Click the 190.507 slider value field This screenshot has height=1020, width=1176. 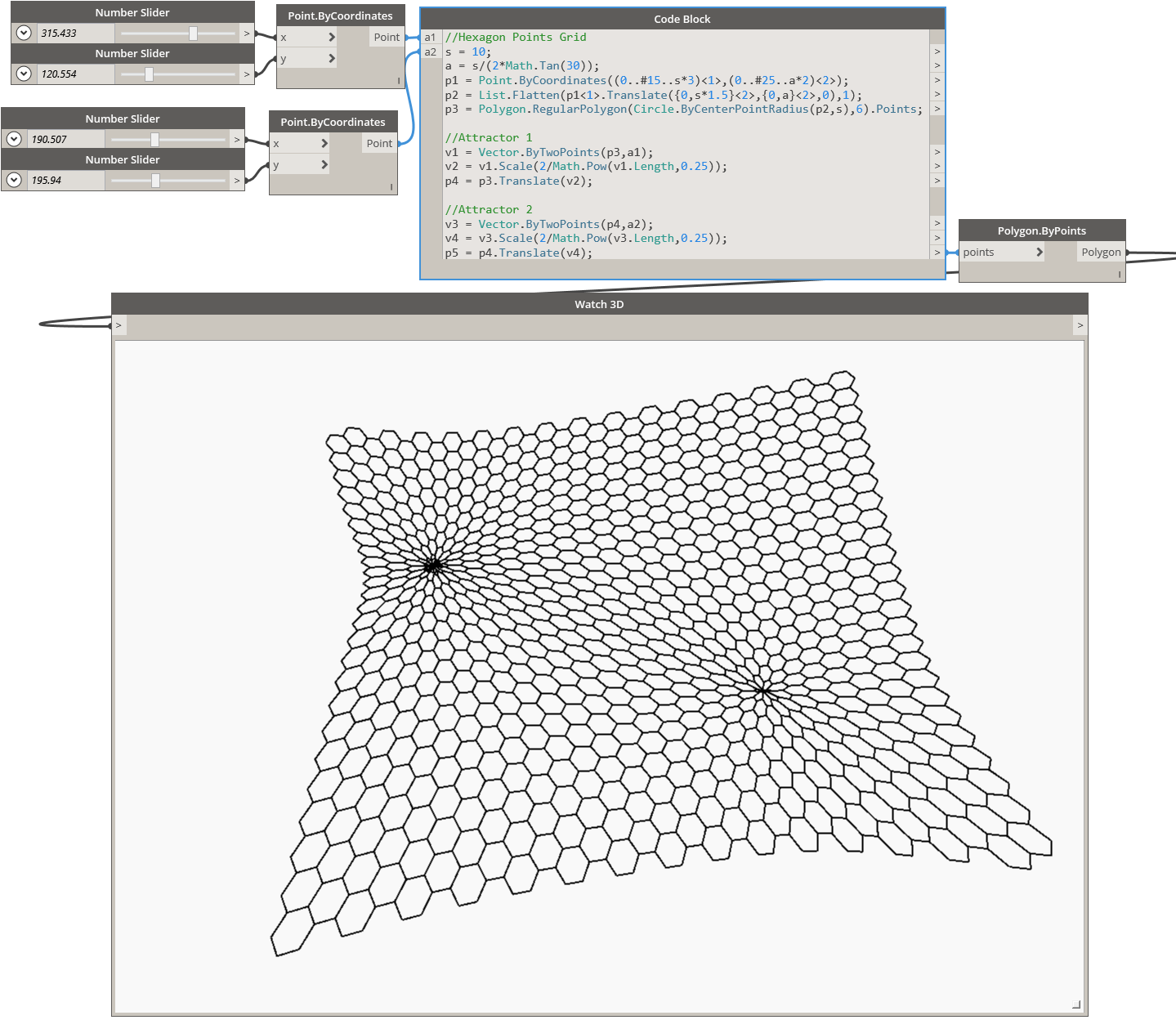click(65, 139)
